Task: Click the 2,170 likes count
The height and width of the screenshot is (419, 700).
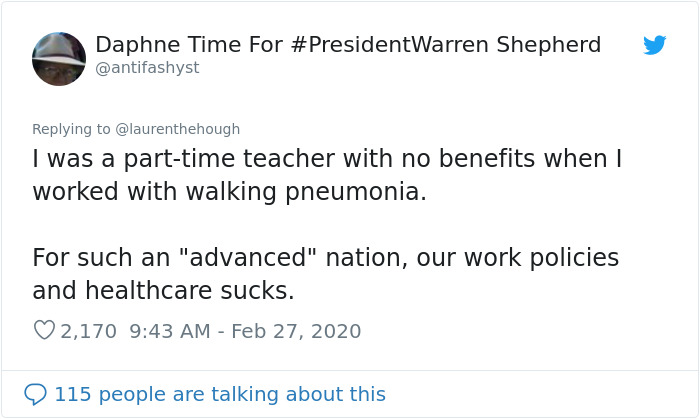Action: 89,330
